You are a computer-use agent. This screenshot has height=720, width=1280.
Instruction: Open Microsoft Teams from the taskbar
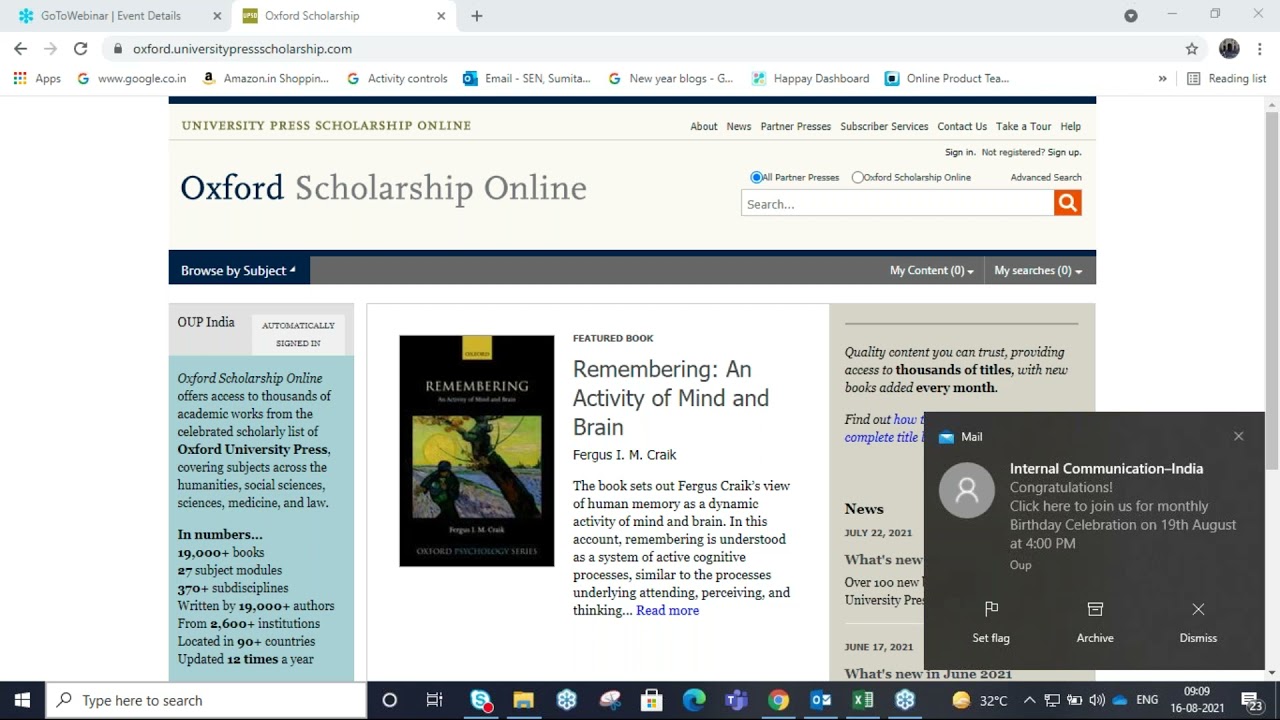tap(736, 700)
